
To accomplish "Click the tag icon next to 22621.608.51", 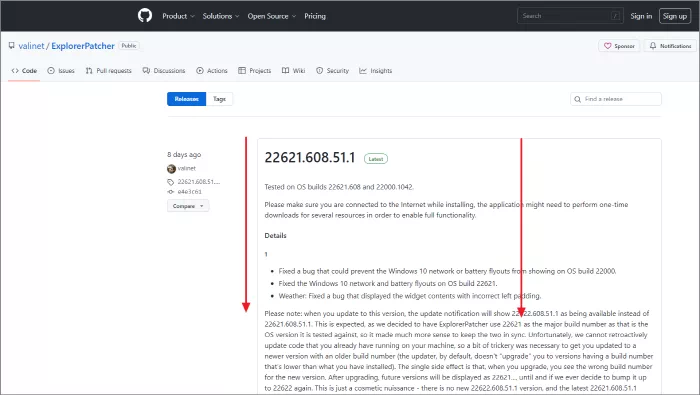I will pyautogui.click(x=171, y=182).
